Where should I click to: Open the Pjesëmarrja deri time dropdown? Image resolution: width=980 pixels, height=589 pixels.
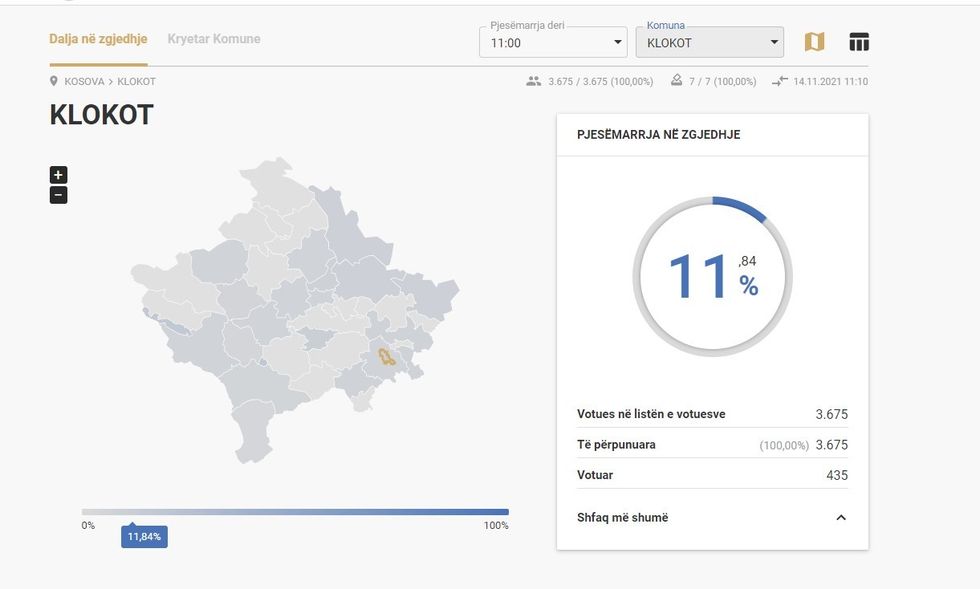coord(553,43)
